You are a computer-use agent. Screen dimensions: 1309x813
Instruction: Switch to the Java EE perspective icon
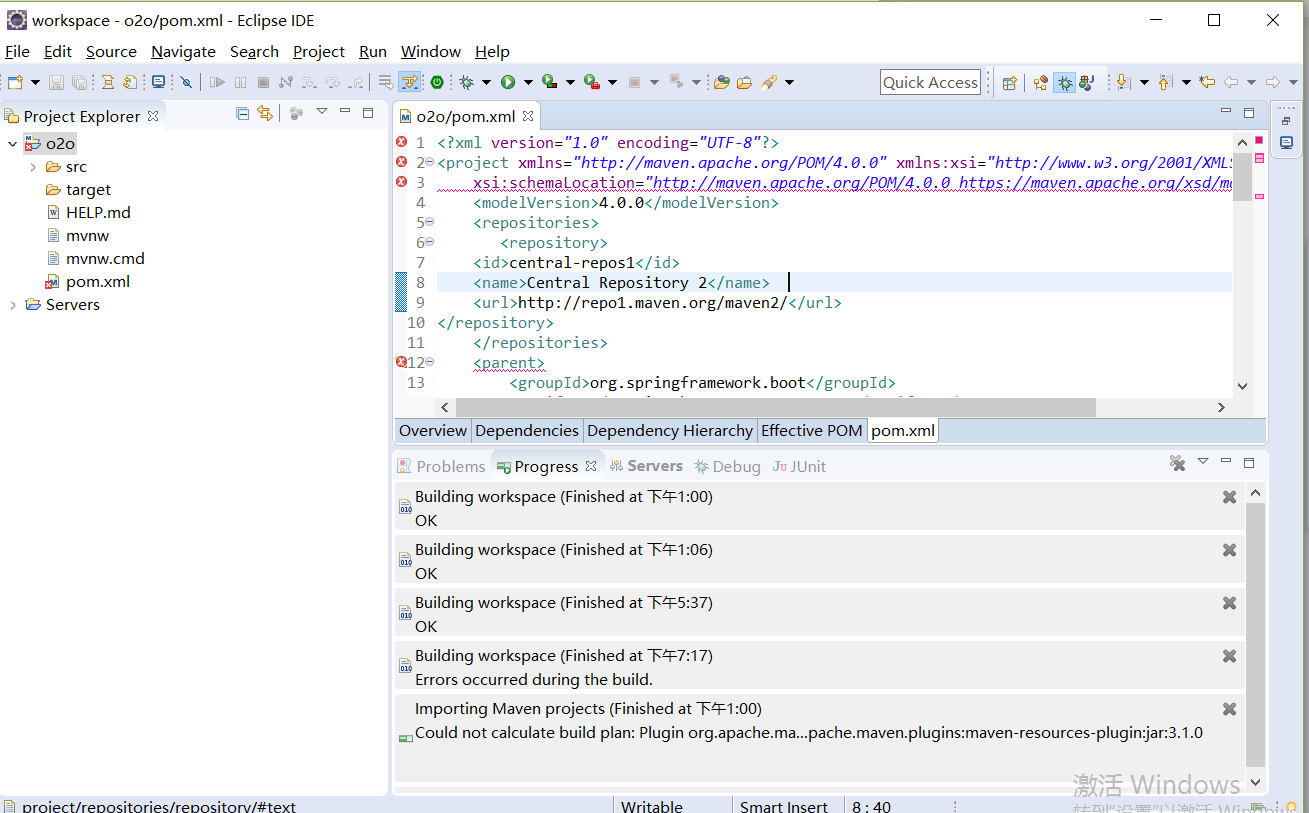pyautogui.click(x=1041, y=83)
